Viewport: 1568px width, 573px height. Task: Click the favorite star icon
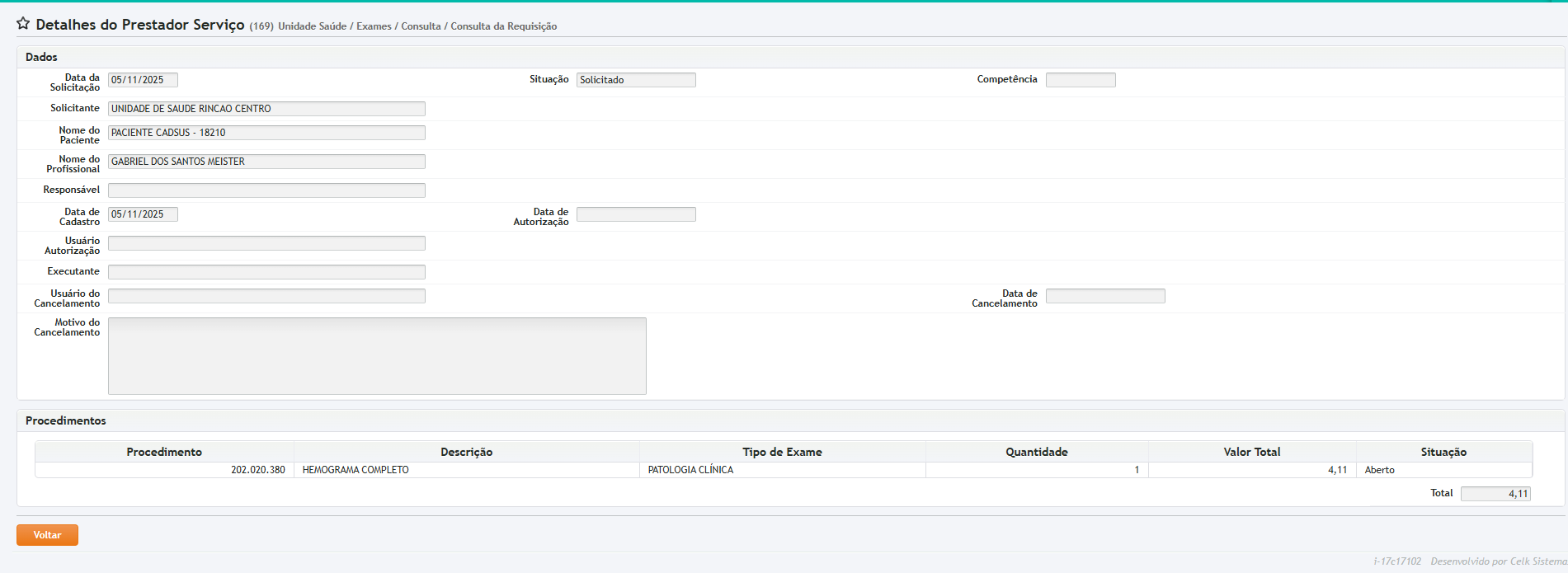coord(23,24)
